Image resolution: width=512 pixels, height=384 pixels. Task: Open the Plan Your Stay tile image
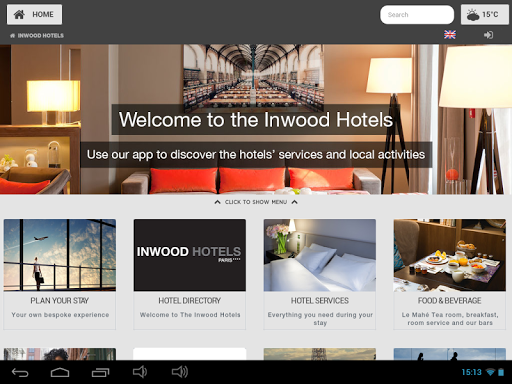[x=60, y=255]
